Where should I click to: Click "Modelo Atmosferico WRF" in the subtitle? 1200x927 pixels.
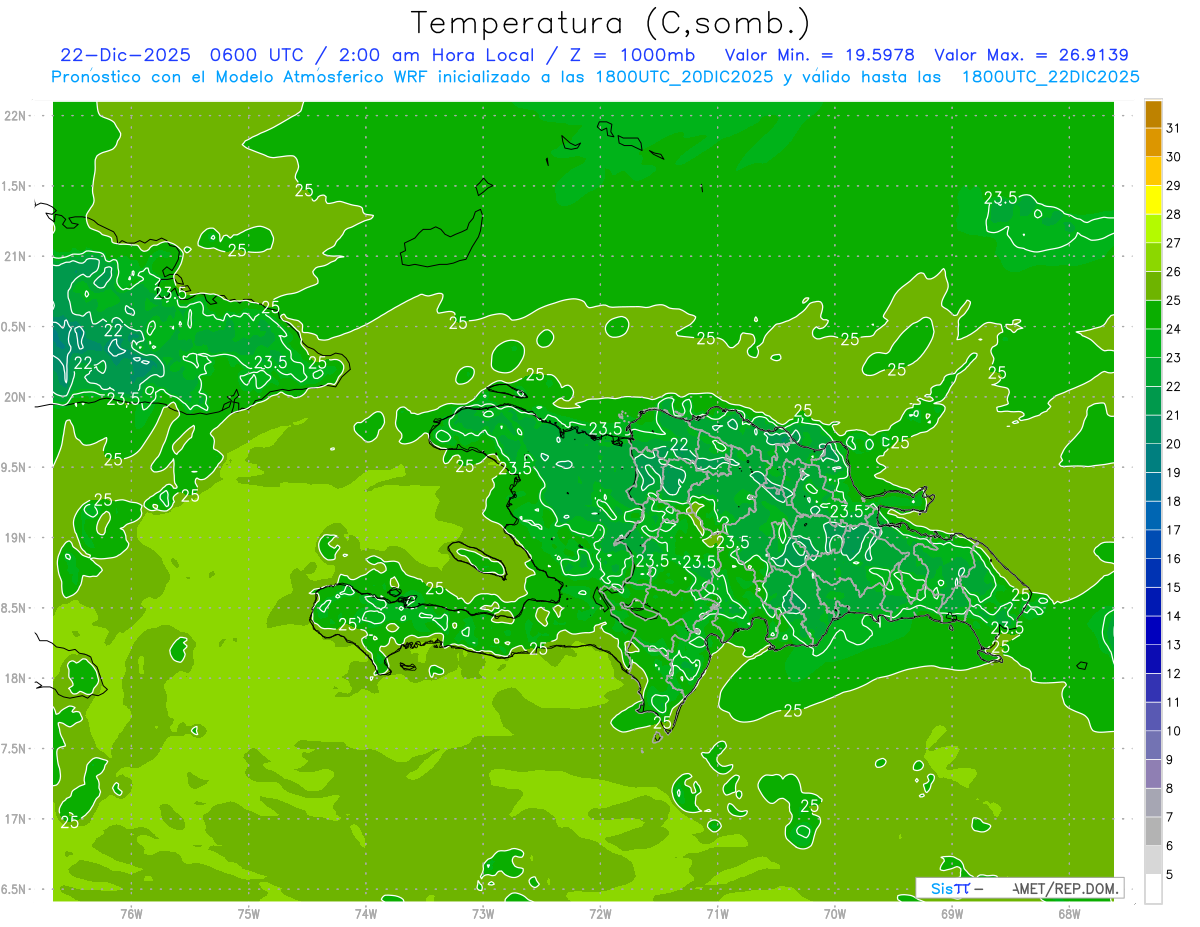320,77
